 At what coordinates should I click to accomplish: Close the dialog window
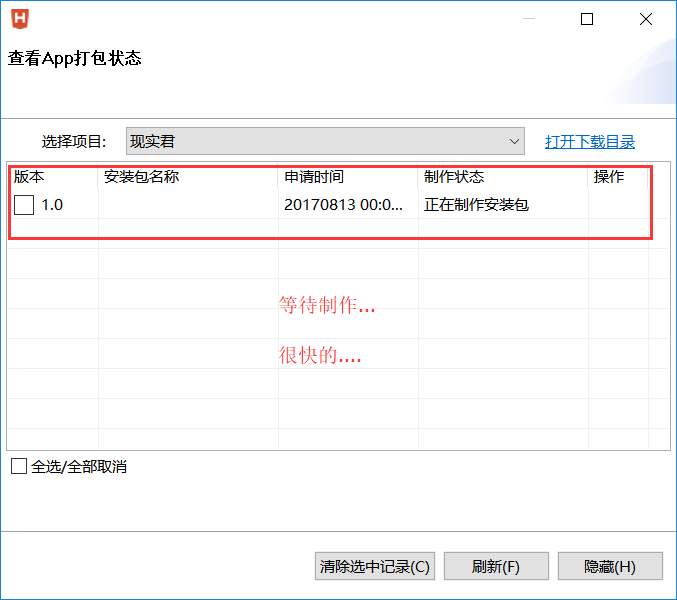click(x=646, y=19)
